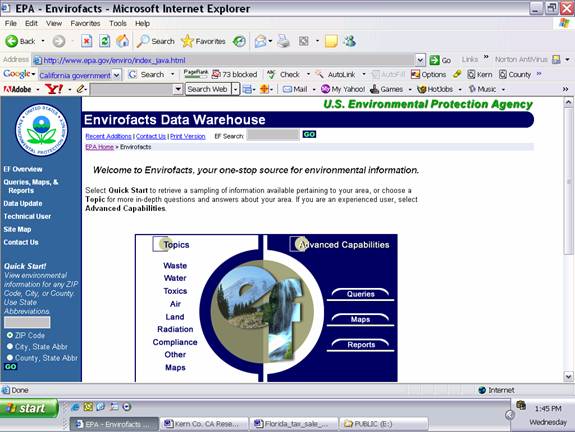Click the History icon in toolbar
Screen dimensions: 575x432
239,41
